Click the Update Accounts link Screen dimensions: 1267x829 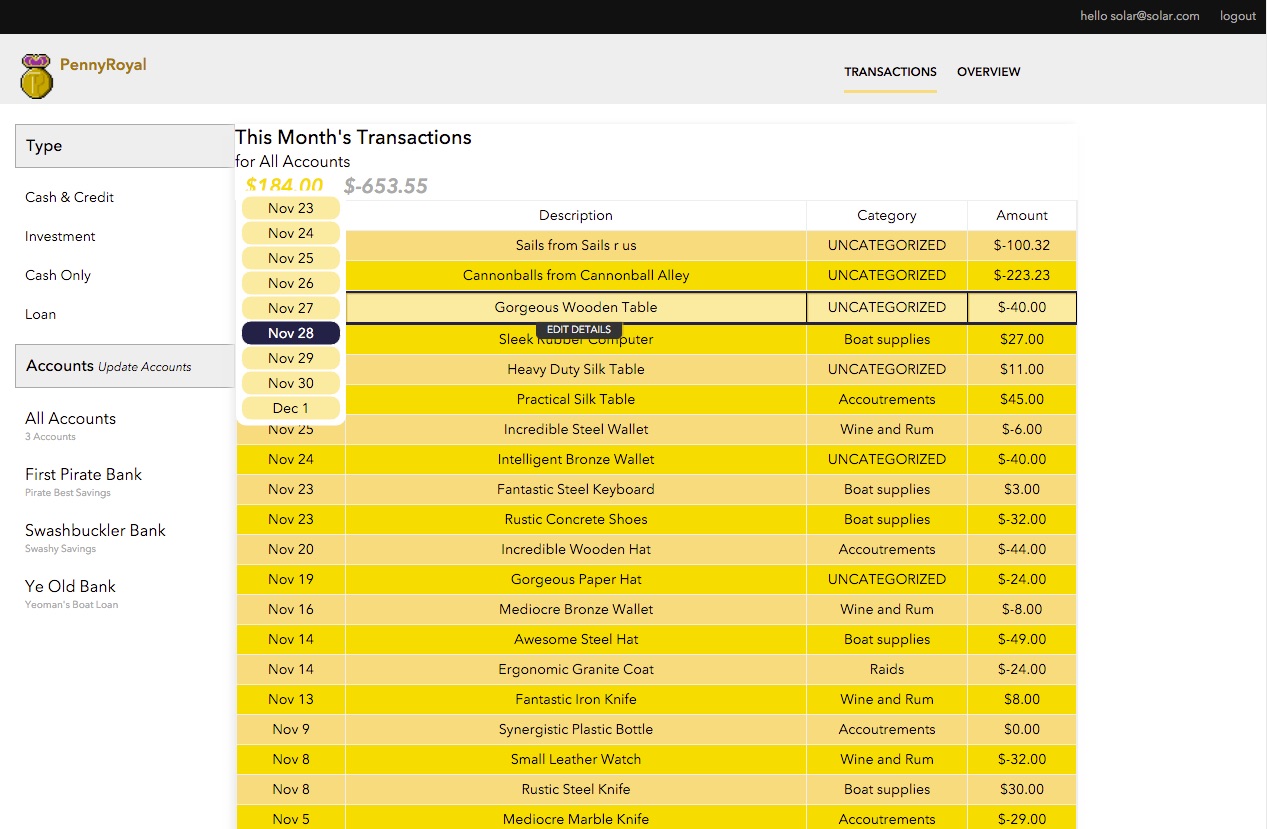coord(144,367)
